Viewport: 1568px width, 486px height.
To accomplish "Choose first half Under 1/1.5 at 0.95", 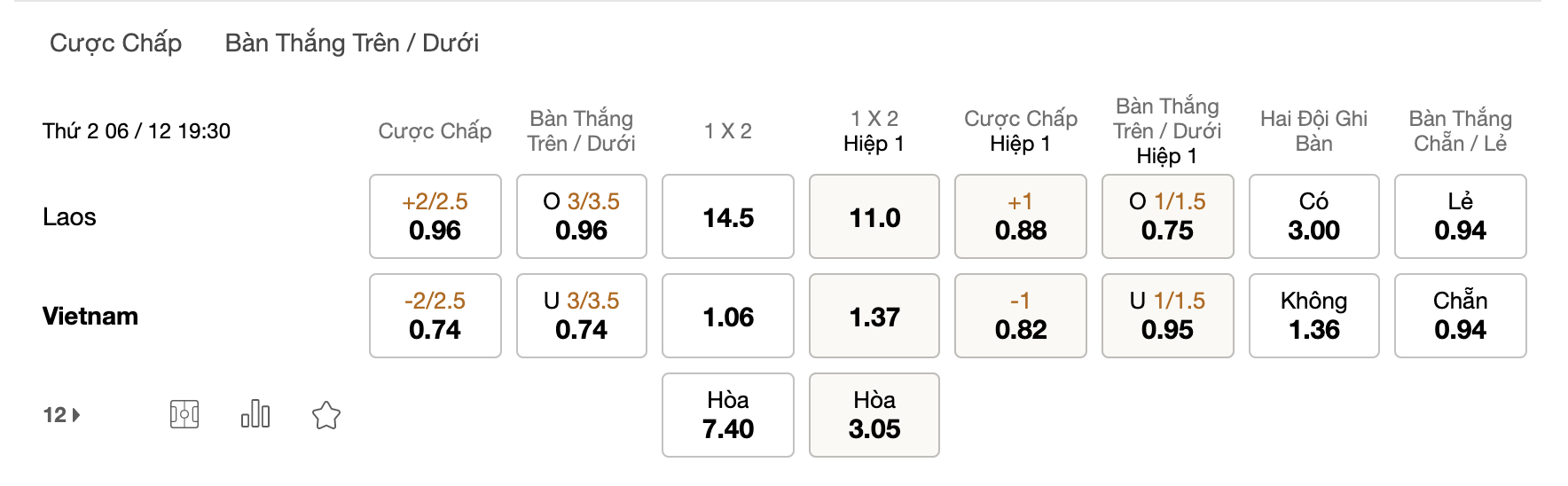I will pyautogui.click(x=1168, y=316).
